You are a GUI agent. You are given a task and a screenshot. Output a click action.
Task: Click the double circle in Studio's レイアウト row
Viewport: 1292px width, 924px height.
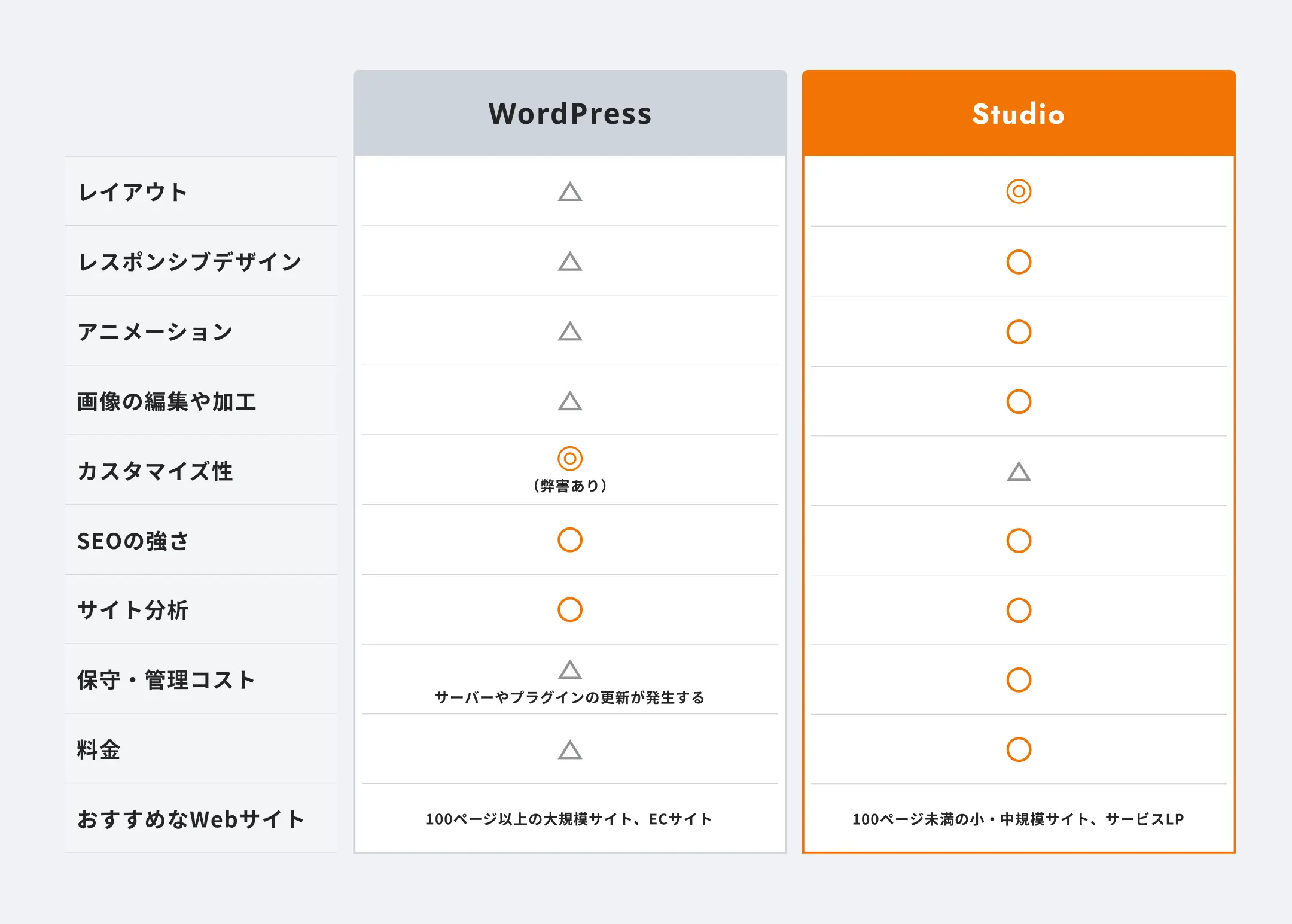coord(1018,191)
